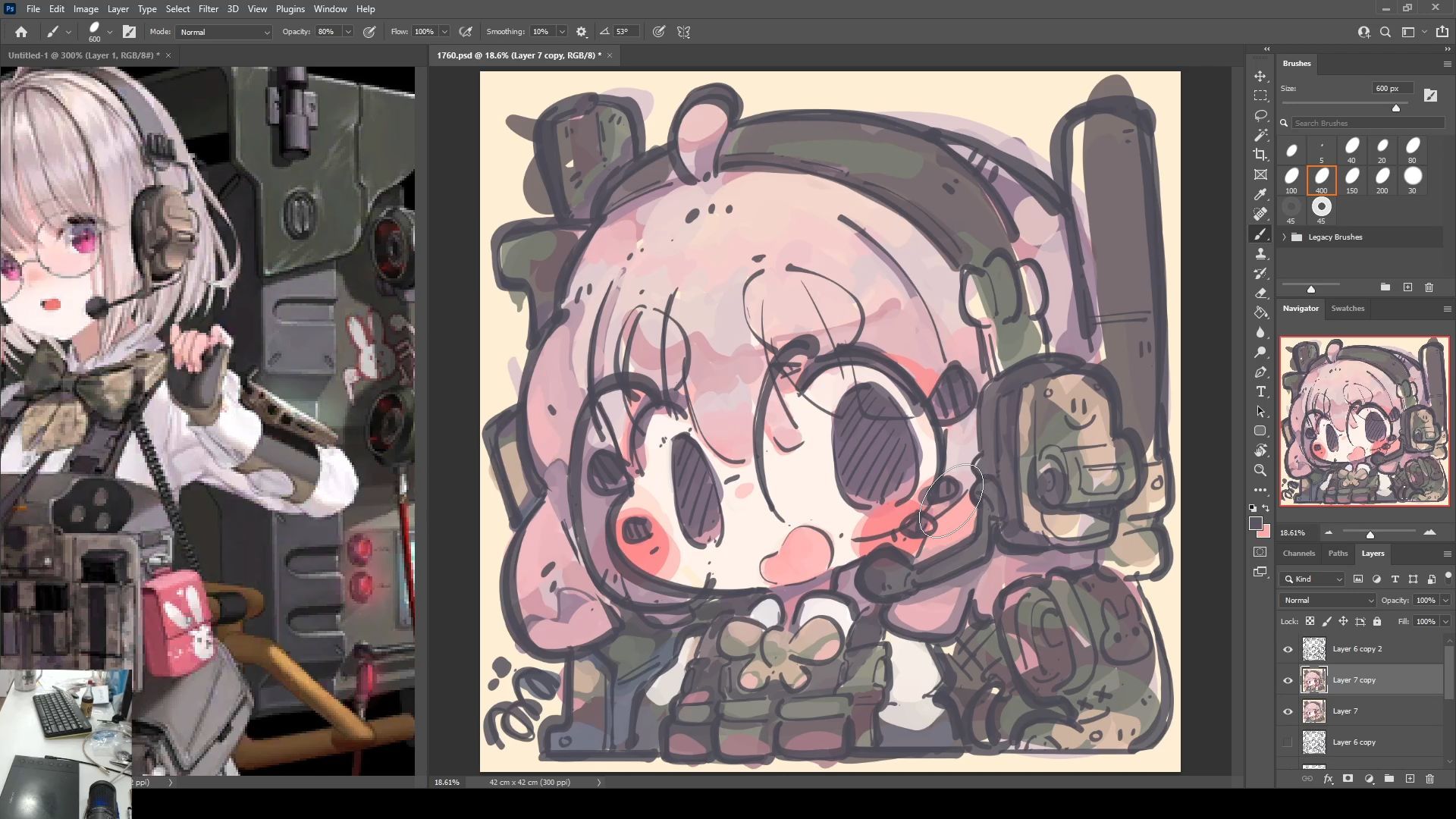Toggle Quick Mask mode

pos(1260,552)
